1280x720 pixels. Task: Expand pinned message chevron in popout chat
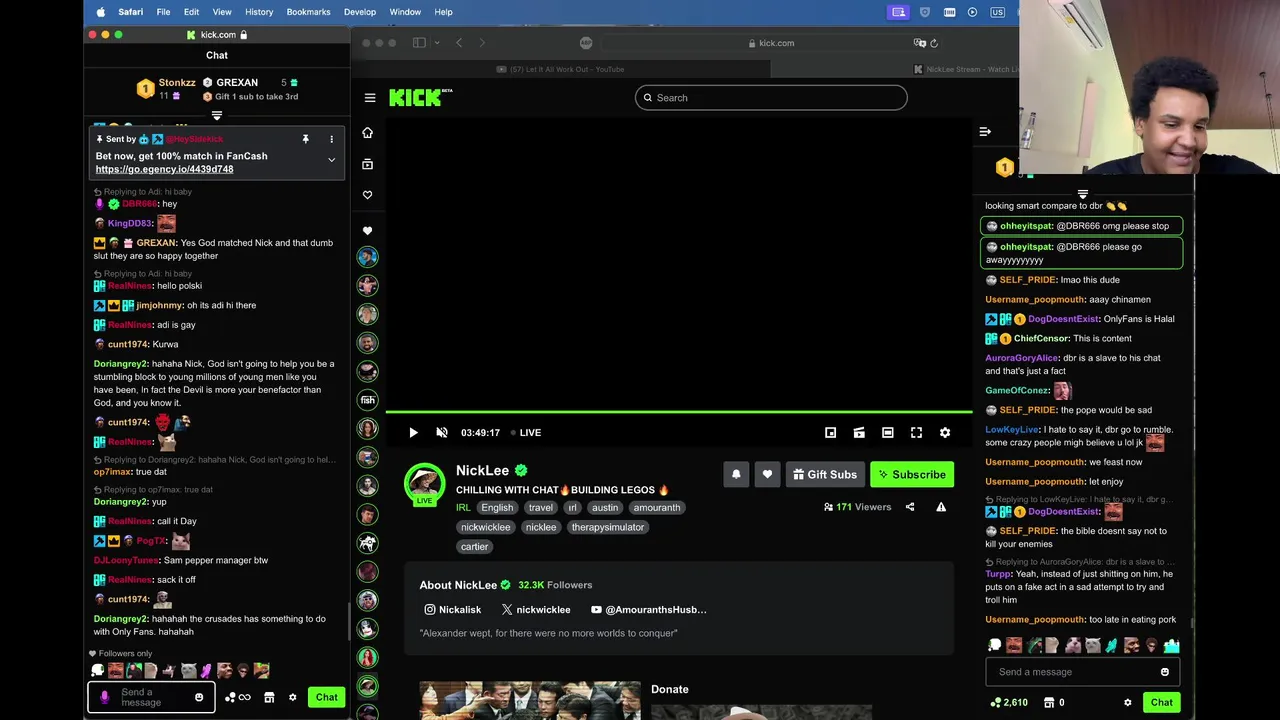coord(331,160)
